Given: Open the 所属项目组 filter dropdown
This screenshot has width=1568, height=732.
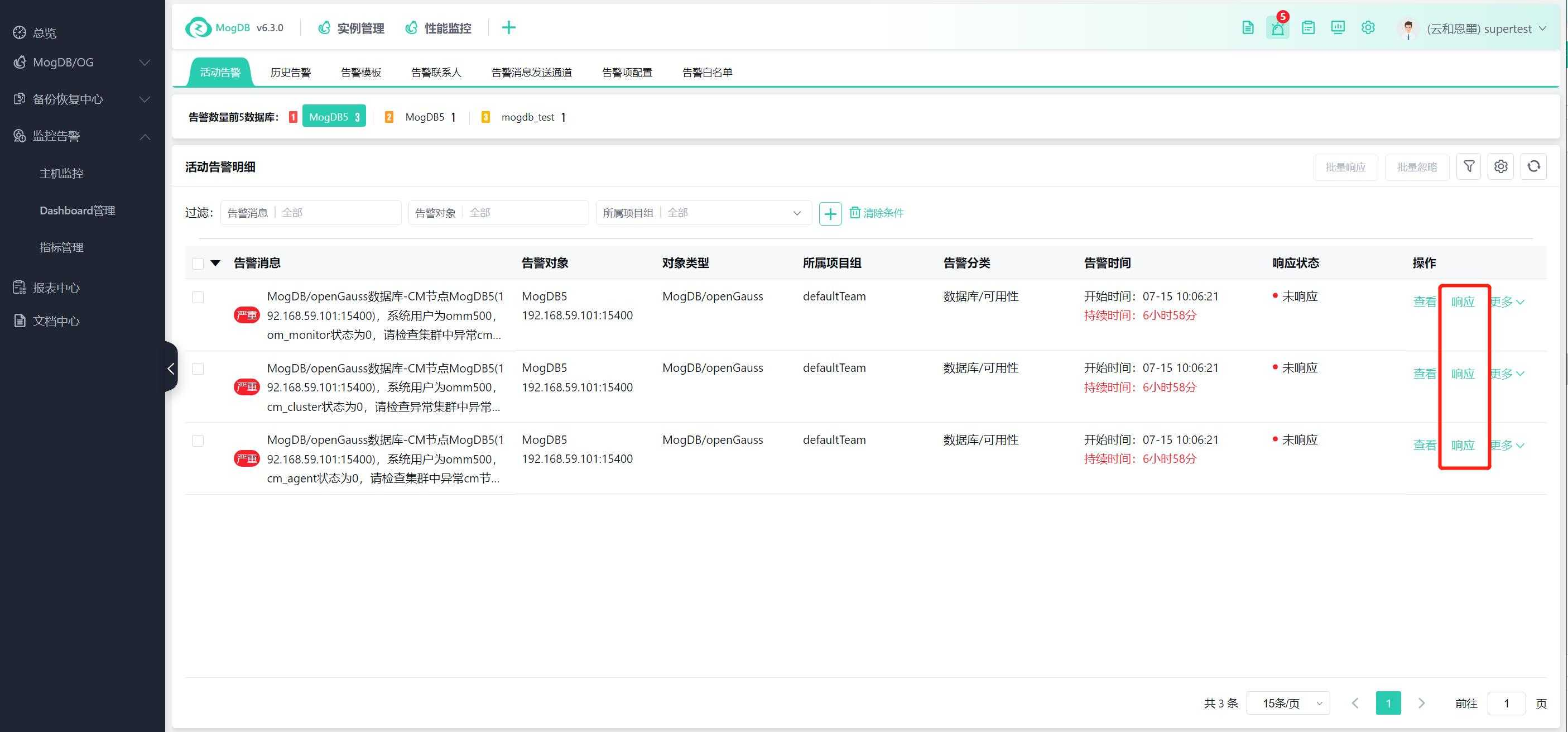Looking at the screenshot, I should click(x=704, y=213).
